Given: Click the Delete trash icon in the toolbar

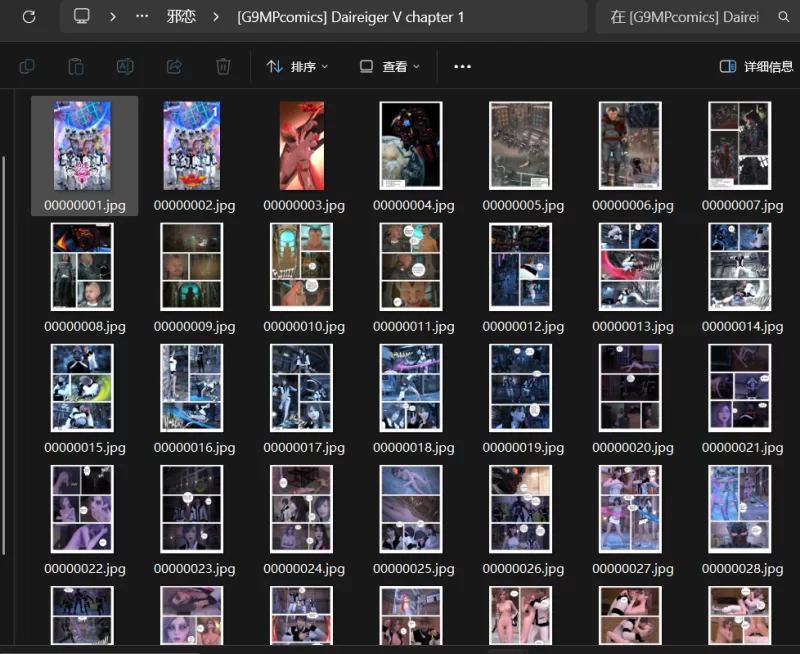Looking at the screenshot, I should click(223, 66).
